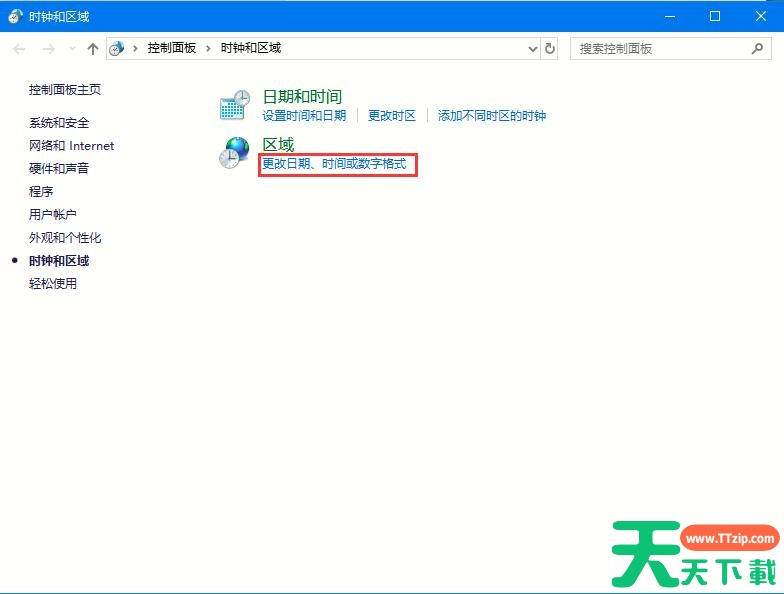This screenshot has height=594, width=784.
Task: Open the recent locations dropdown arrow
Action: tap(72, 48)
